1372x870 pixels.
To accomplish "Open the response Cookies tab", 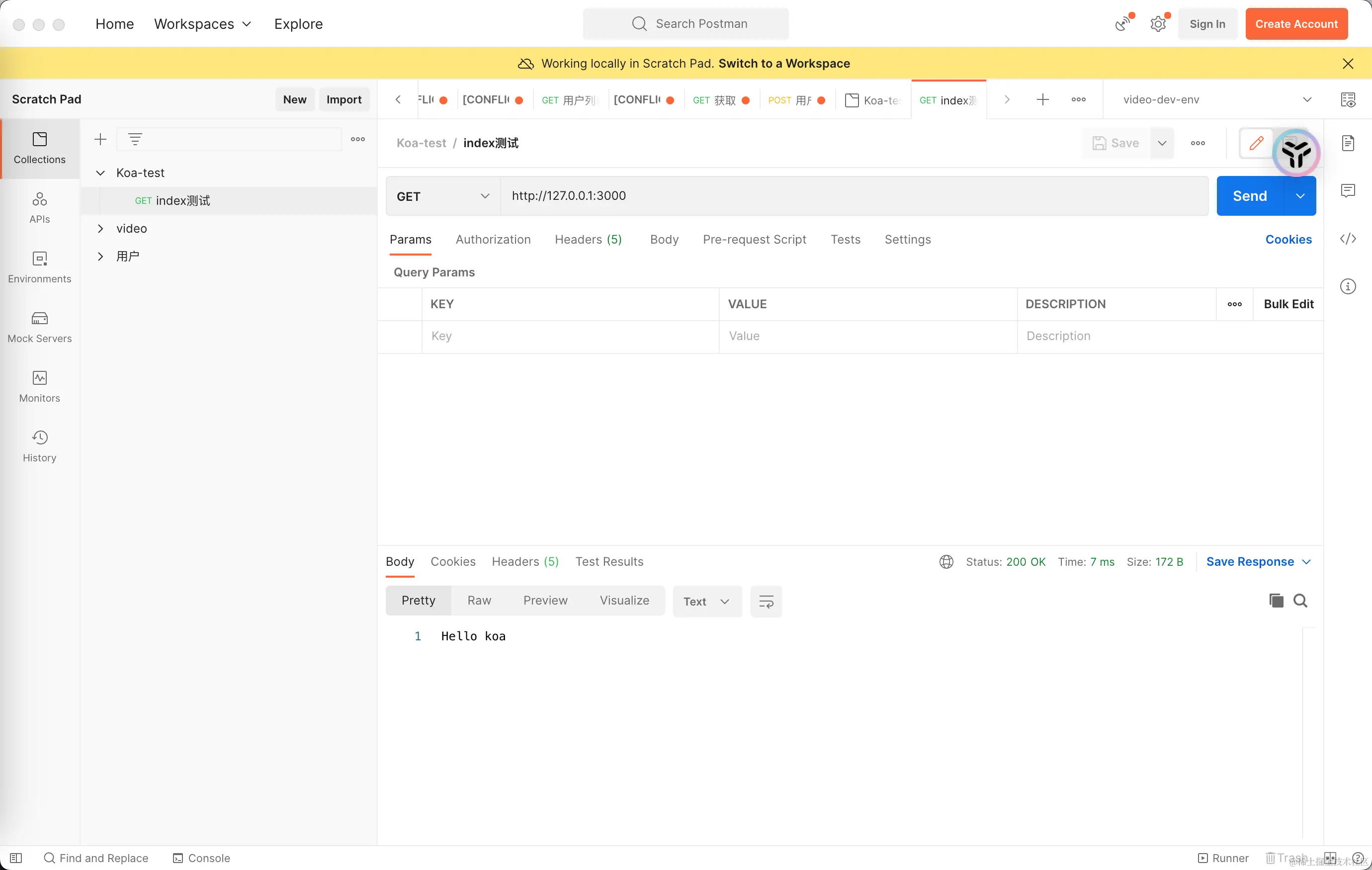I will click(452, 562).
